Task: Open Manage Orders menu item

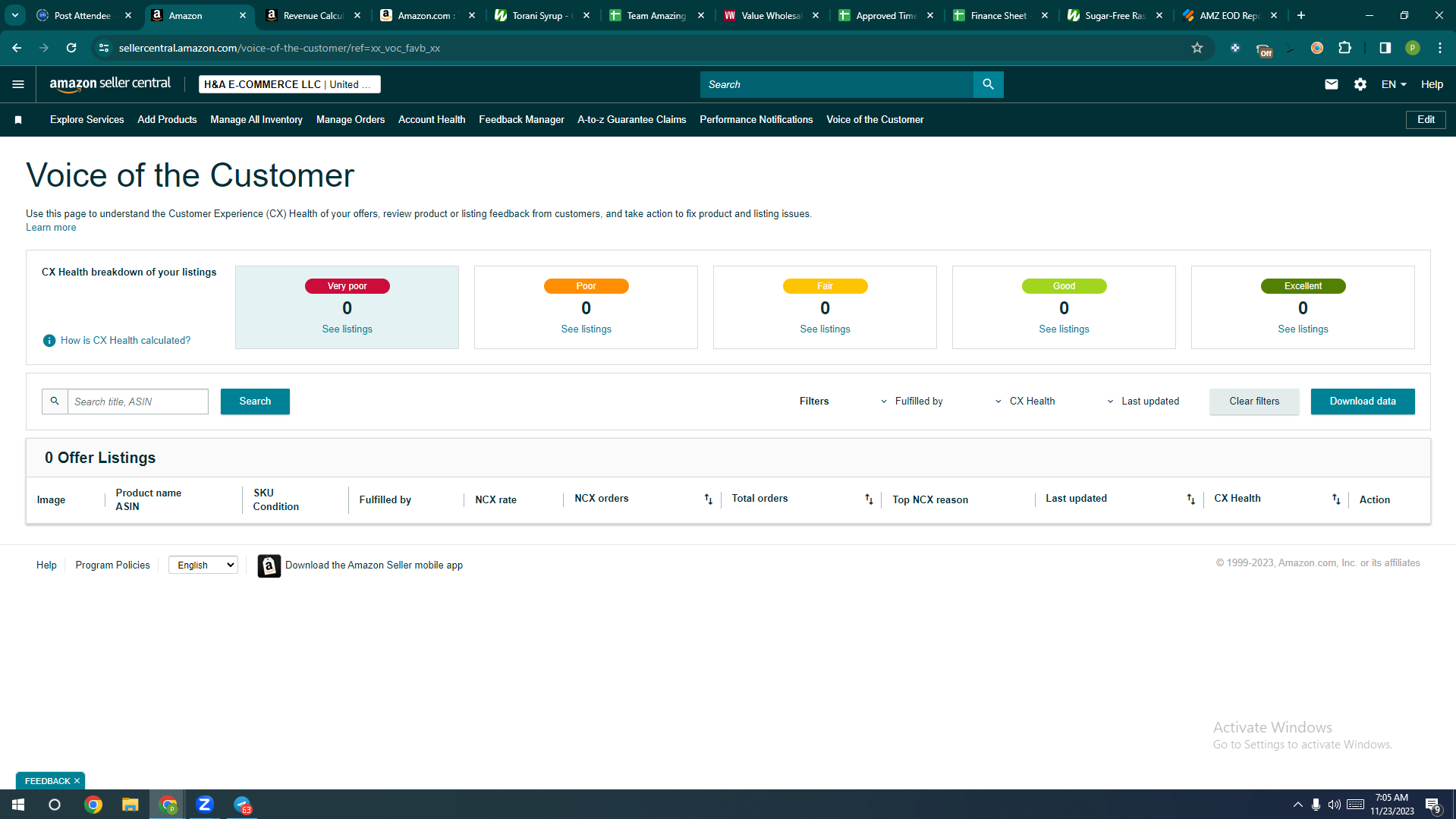Action: tap(351, 120)
